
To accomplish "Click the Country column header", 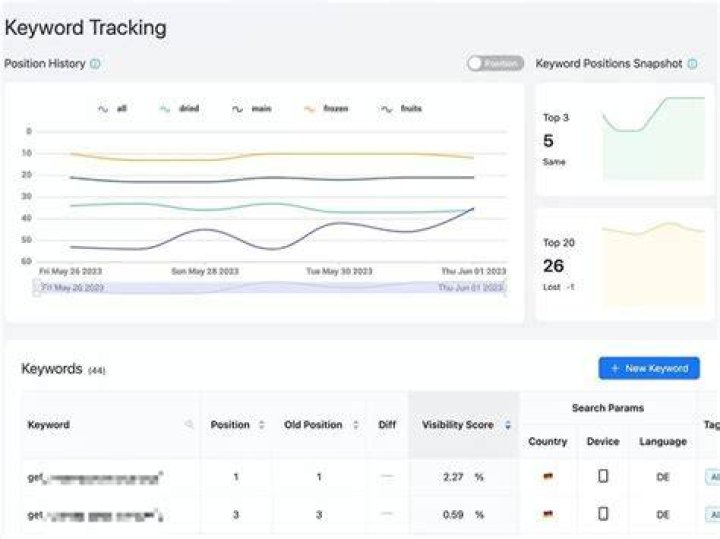I will tap(547, 441).
